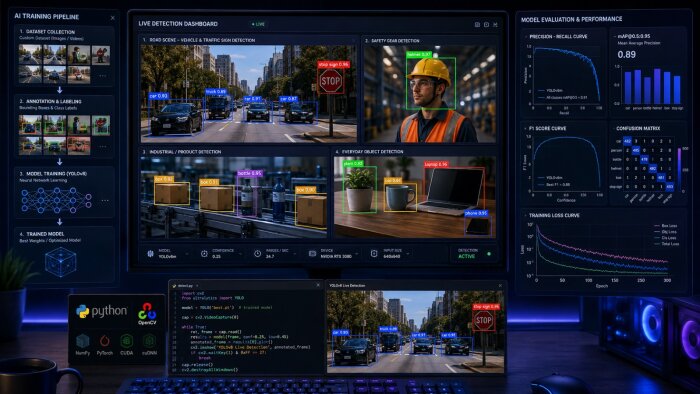Image resolution: width=700 pixels, height=394 pixels.
Task: Open the Confidence 0.25 dropdown
Action: click(x=240, y=254)
